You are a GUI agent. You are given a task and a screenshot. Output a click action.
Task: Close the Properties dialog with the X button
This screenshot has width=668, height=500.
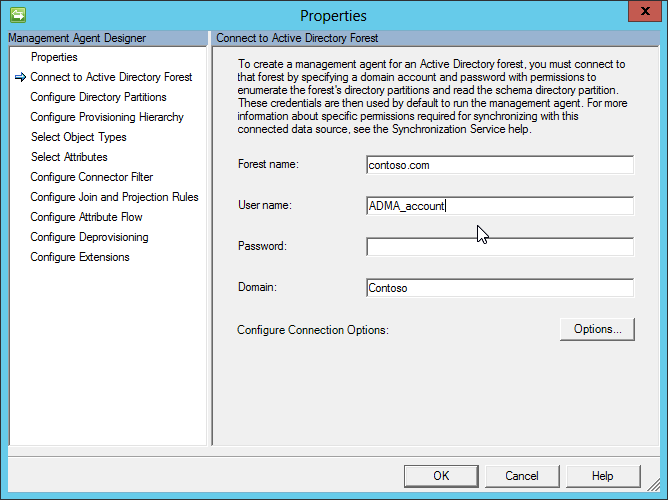point(645,11)
